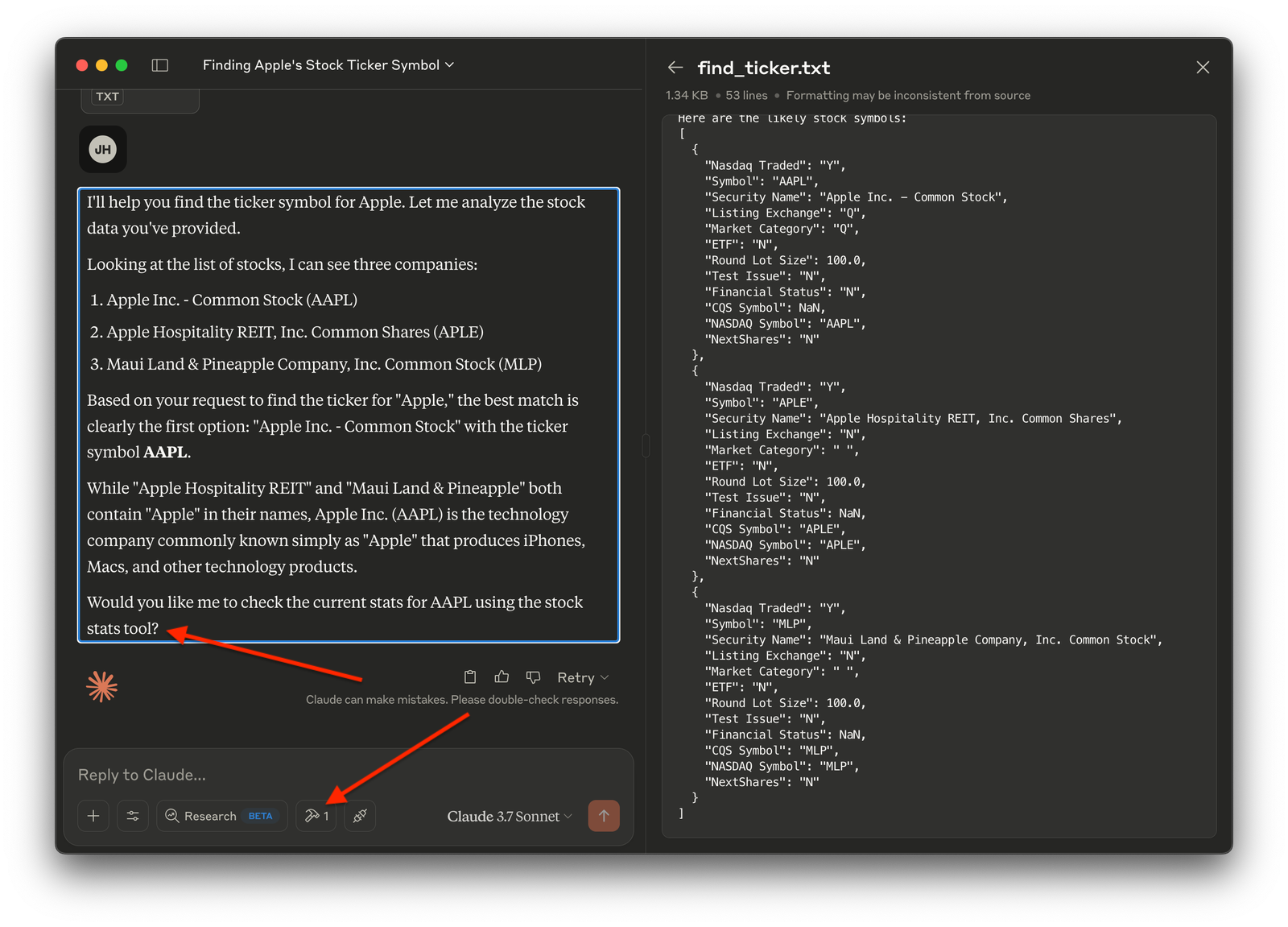Copy the response with clipboard icon

coord(470,677)
